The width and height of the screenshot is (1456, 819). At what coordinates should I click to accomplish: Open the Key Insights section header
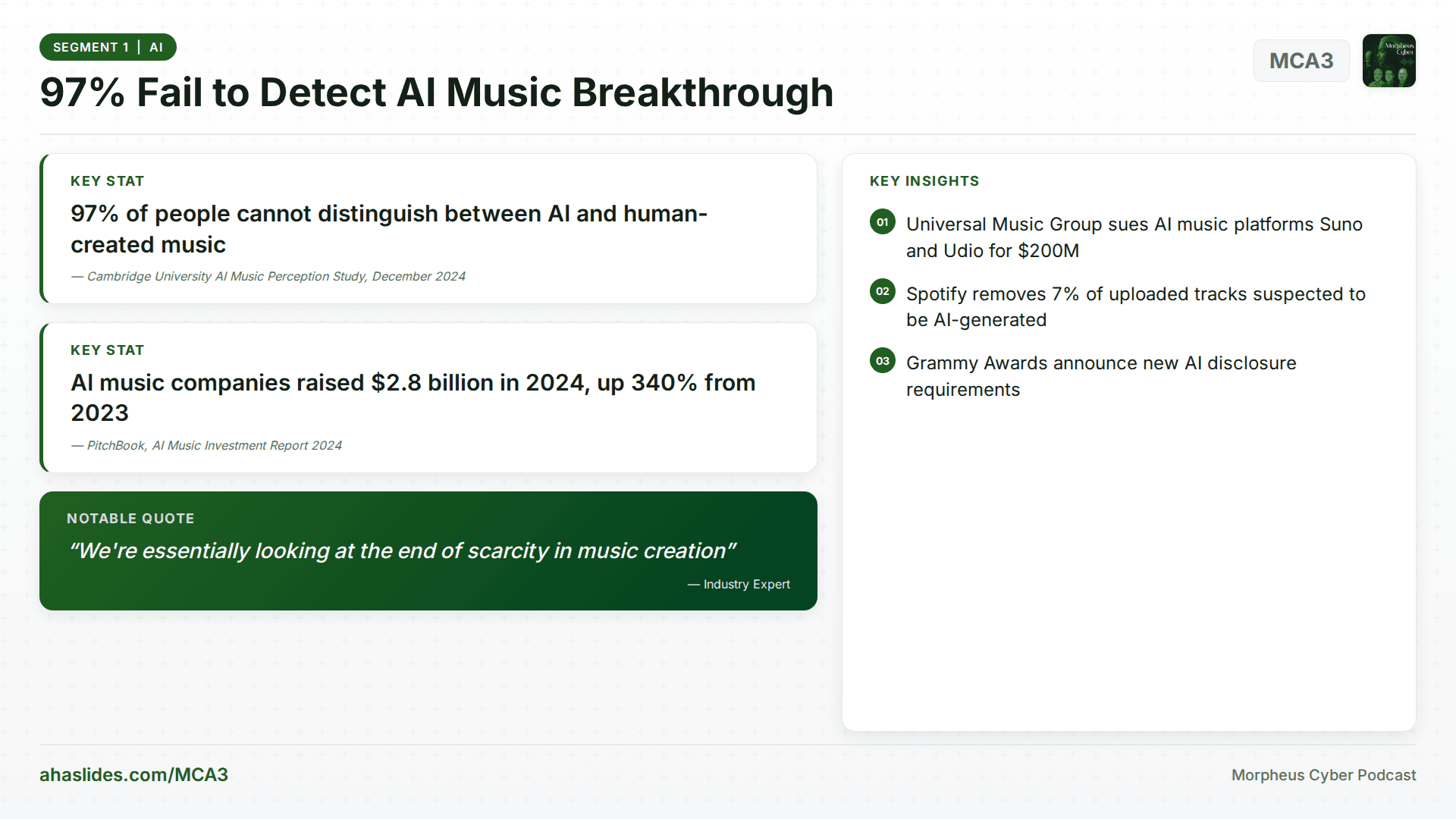pyautogui.click(x=924, y=180)
